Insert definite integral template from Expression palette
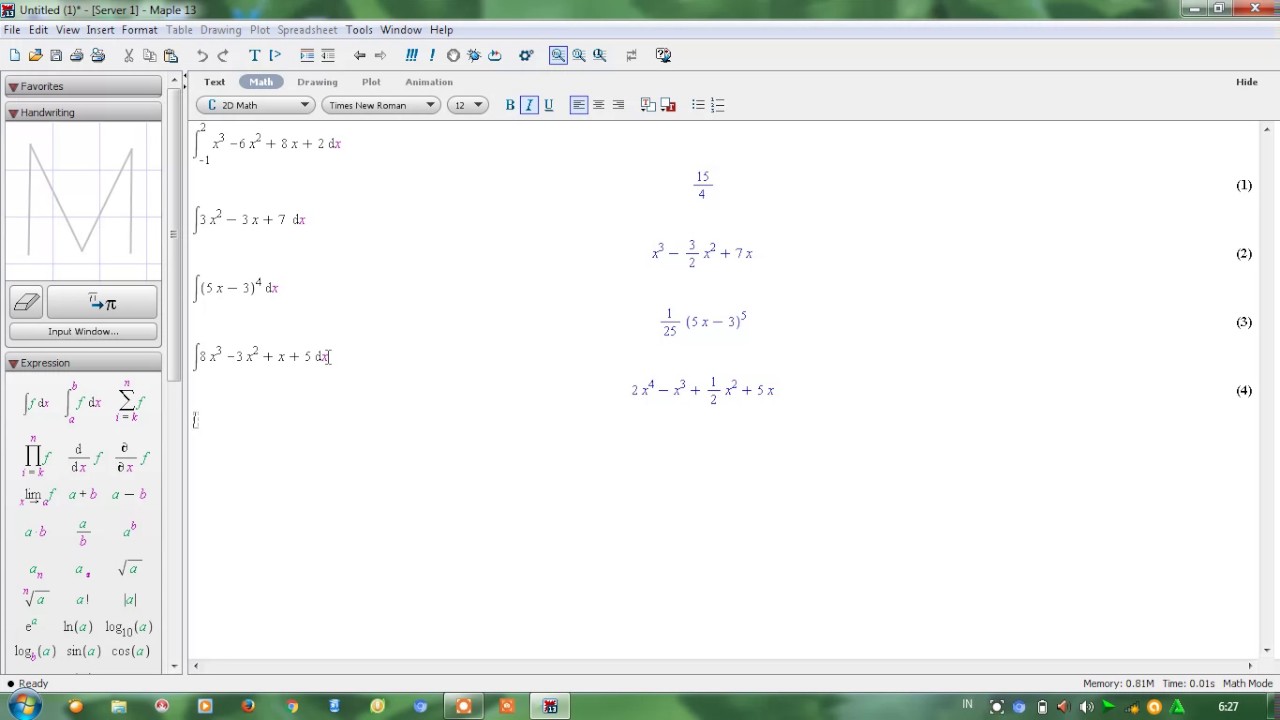This screenshot has height=720, width=1280. point(83,402)
